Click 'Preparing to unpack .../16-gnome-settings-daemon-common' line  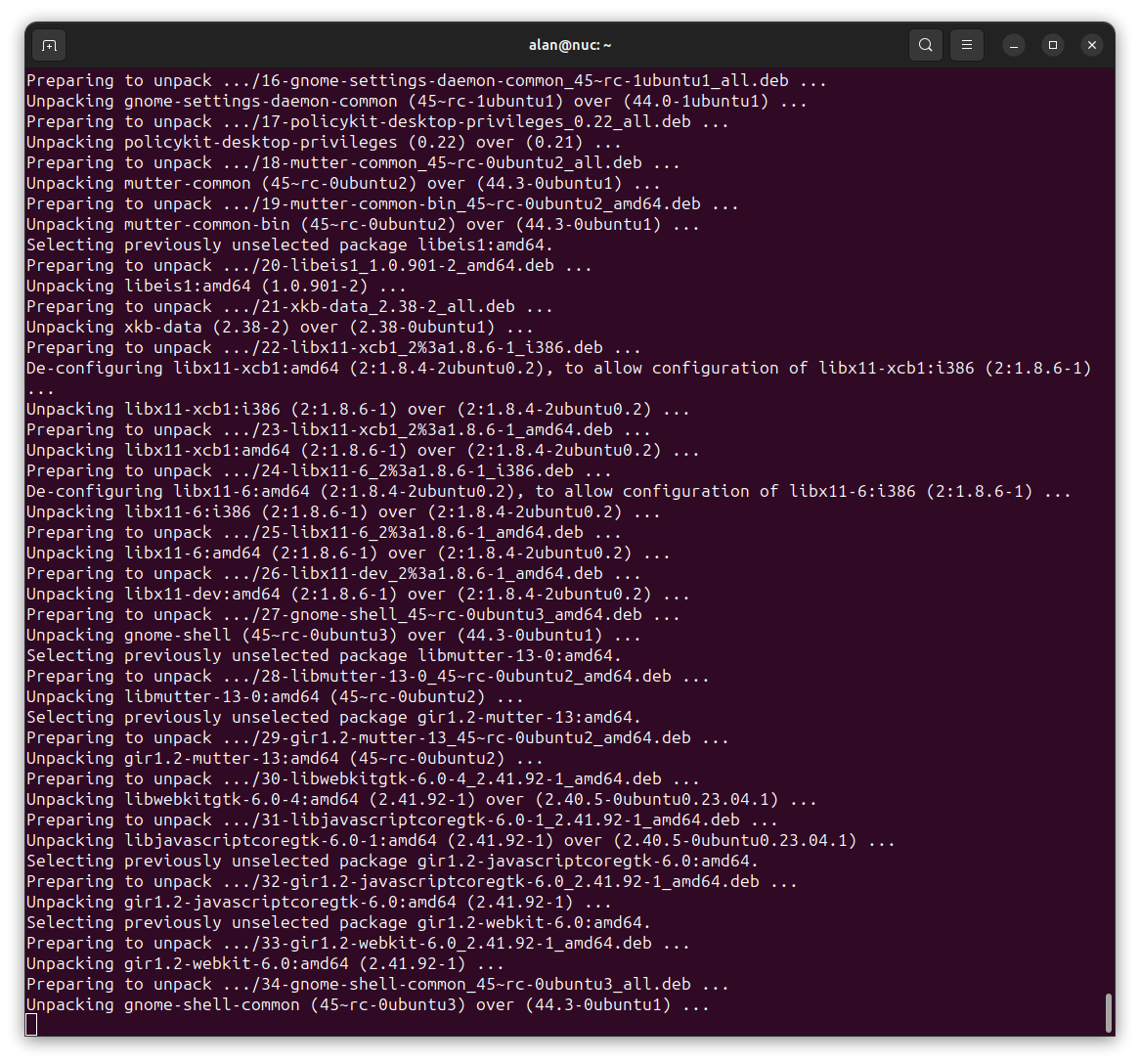(427, 81)
